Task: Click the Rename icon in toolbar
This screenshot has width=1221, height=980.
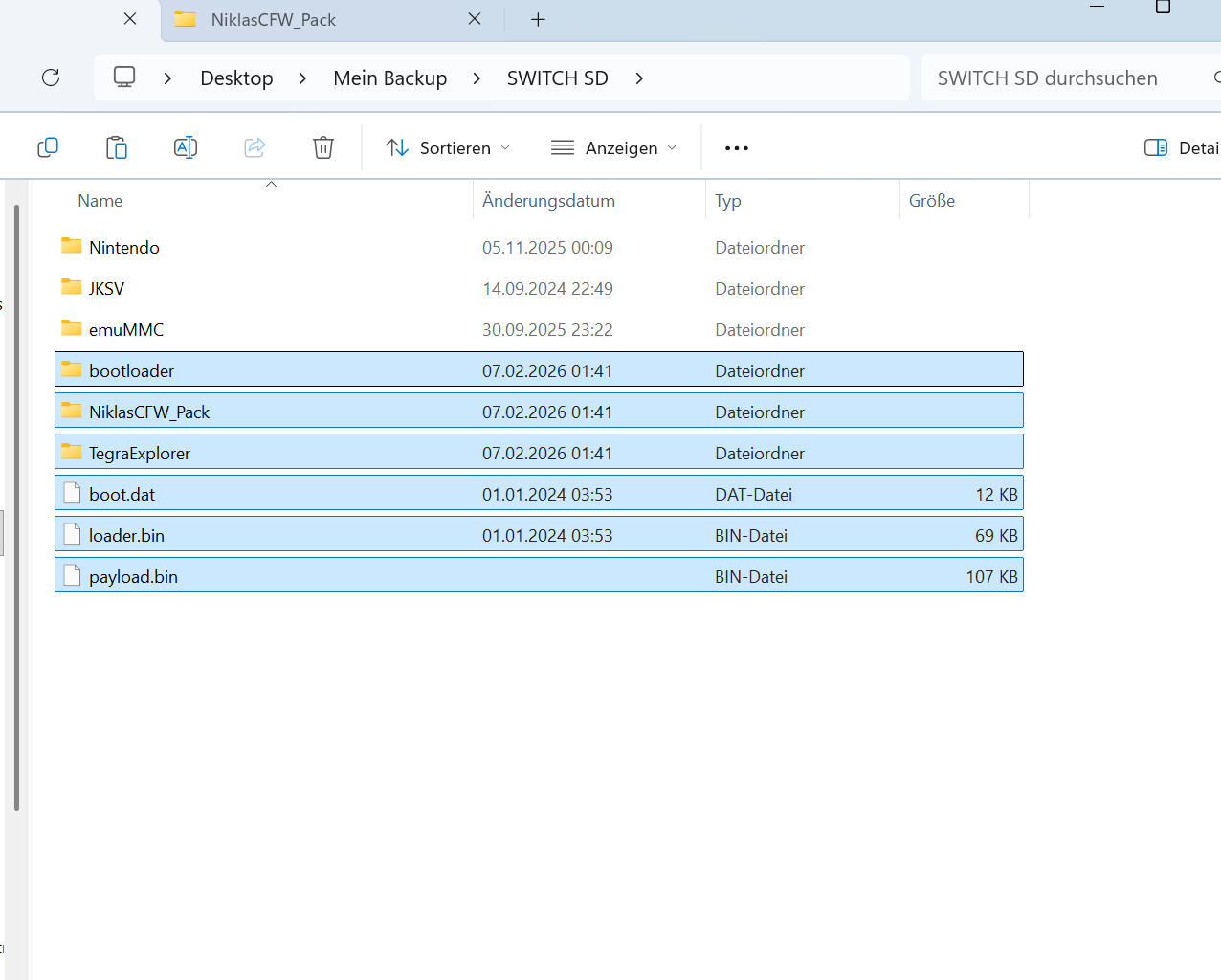Action: (x=186, y=147)
